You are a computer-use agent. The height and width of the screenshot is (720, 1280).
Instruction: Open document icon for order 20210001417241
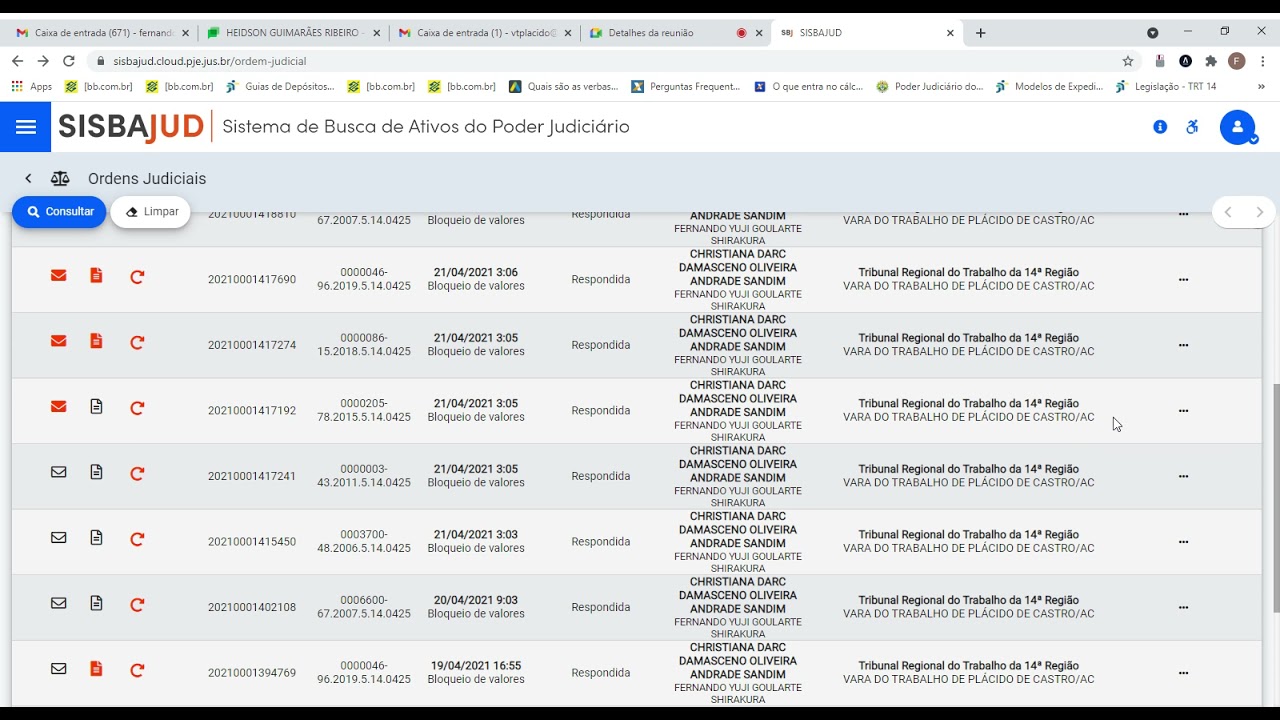tap(96, 472)
